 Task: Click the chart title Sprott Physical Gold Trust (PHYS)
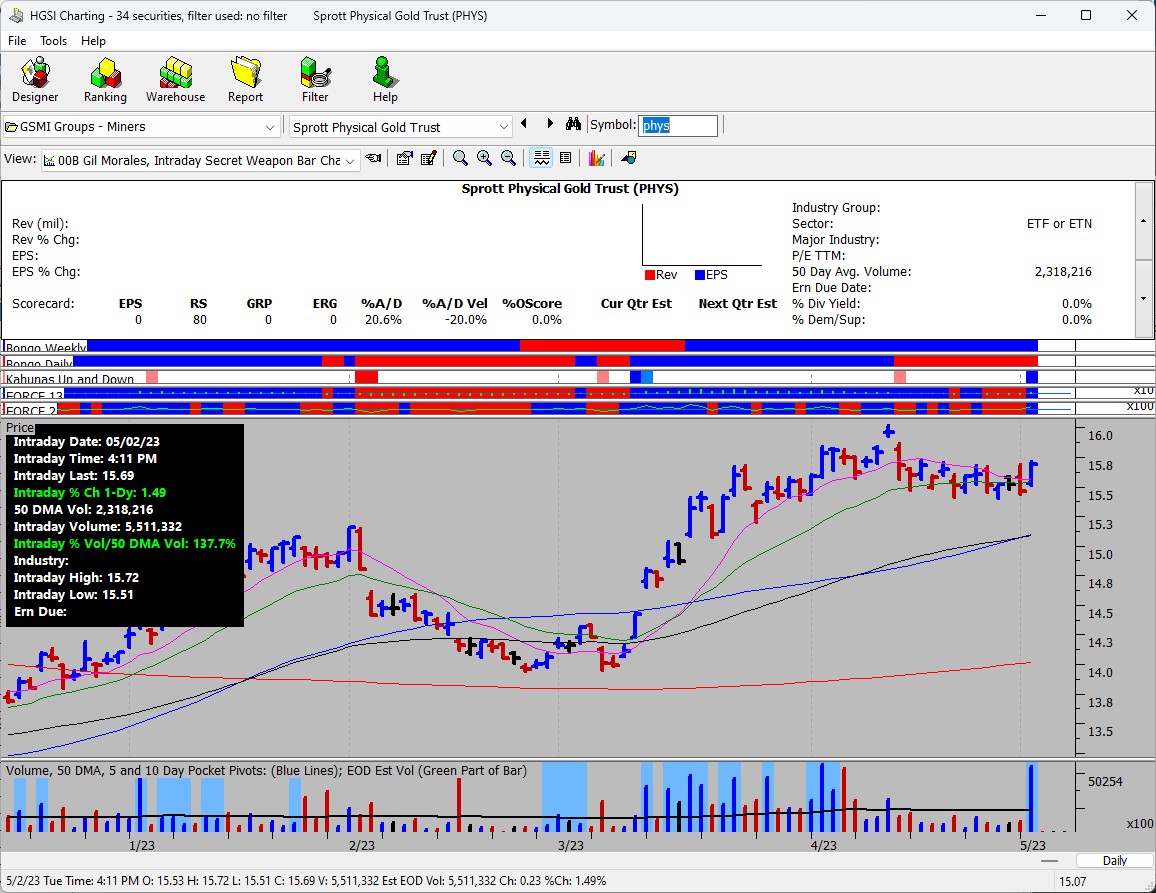[x=570, y=189]
